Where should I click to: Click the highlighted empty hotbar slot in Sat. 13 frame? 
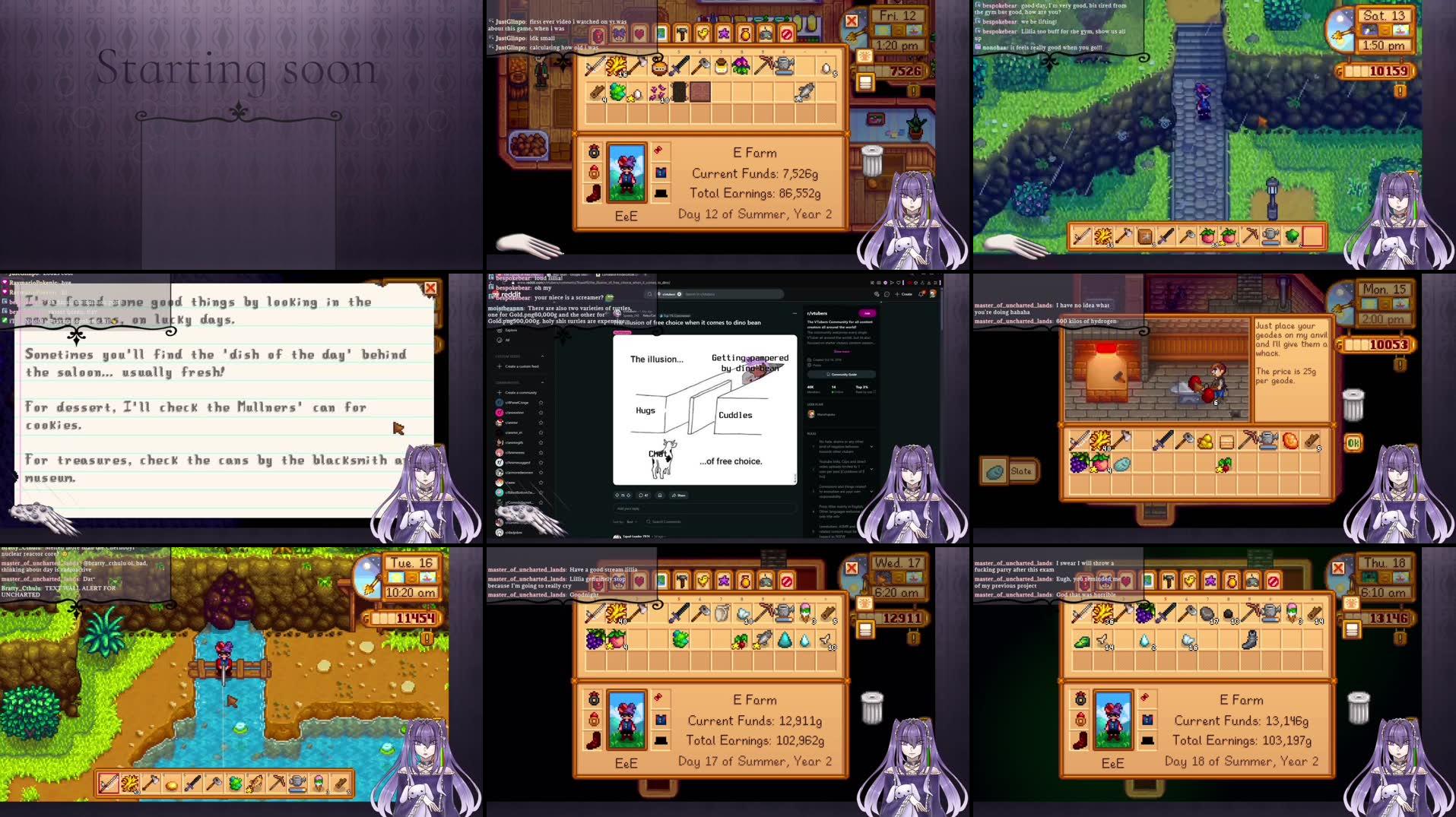pyautogui.click(x=1313, y=236)
